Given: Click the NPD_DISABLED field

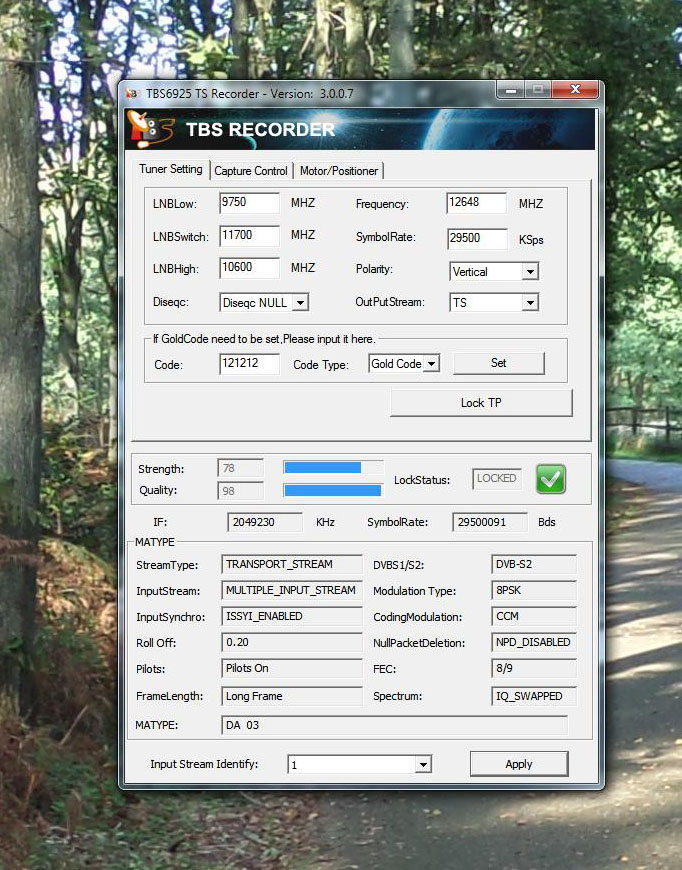Looking at the screenshot, I should pos(534,643).
